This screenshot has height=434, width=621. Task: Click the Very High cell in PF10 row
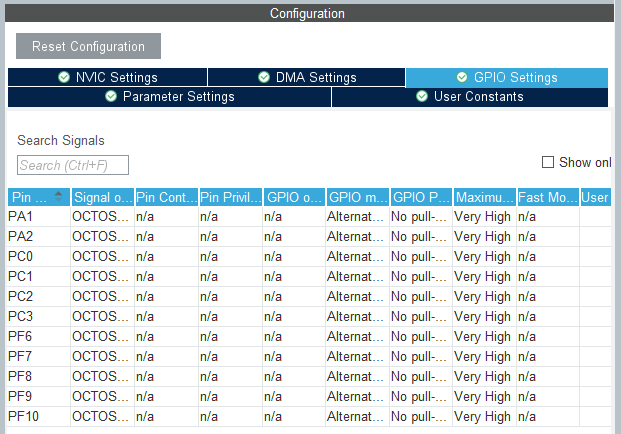[x=482, y=417]
